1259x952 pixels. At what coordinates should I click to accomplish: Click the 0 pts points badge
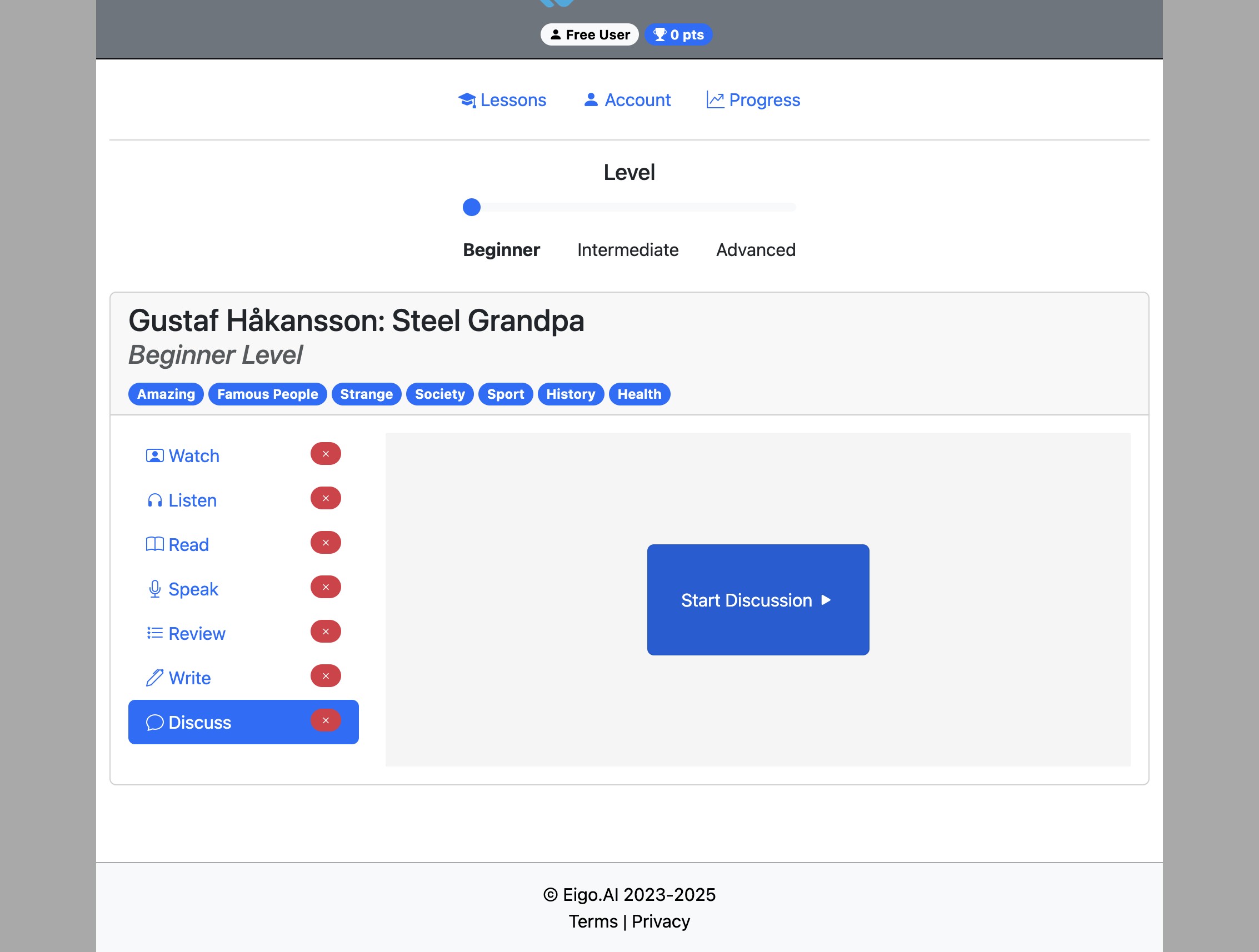[678, 34]
